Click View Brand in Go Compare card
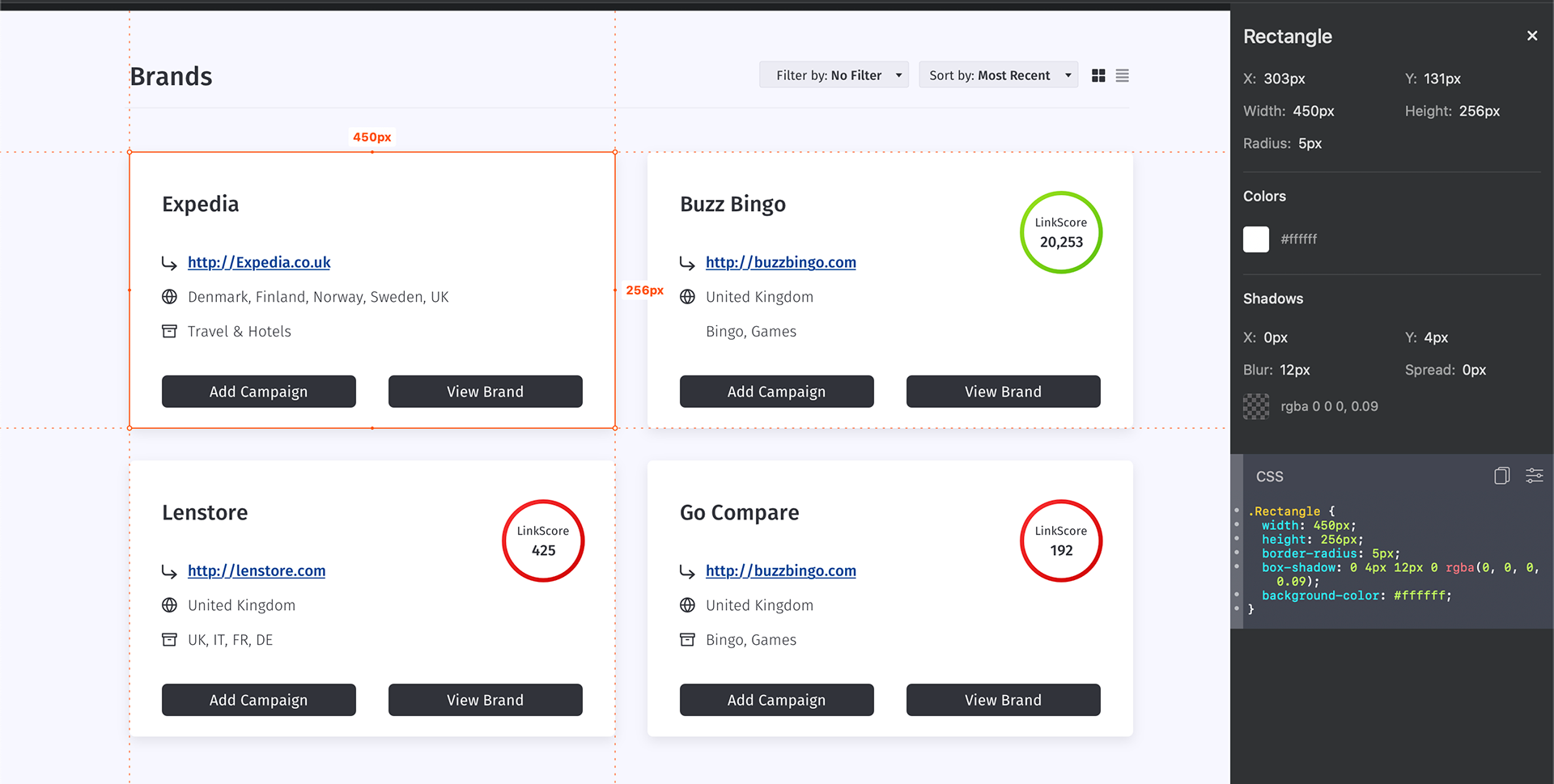The height and width of the screenshot is (784, 1554). [1004, 700]
